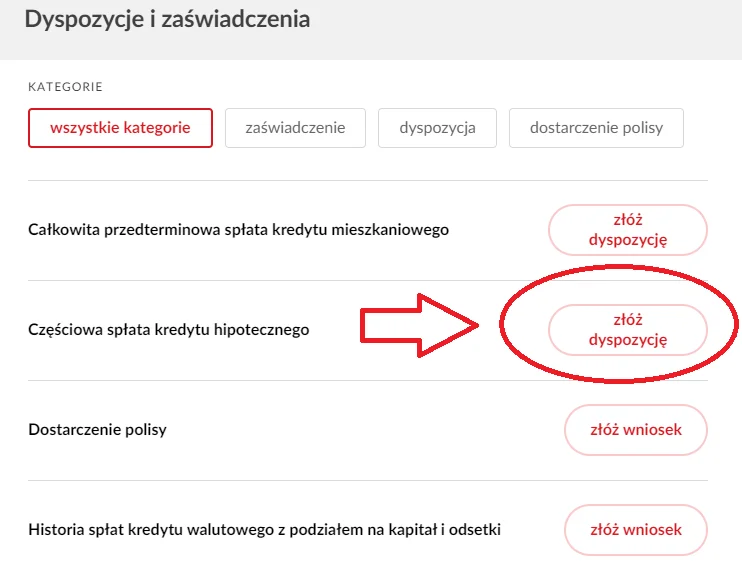Click the 'KATEGORIE' section label
742x567 pixels.
pyautogui.click(x=65, y=87)
